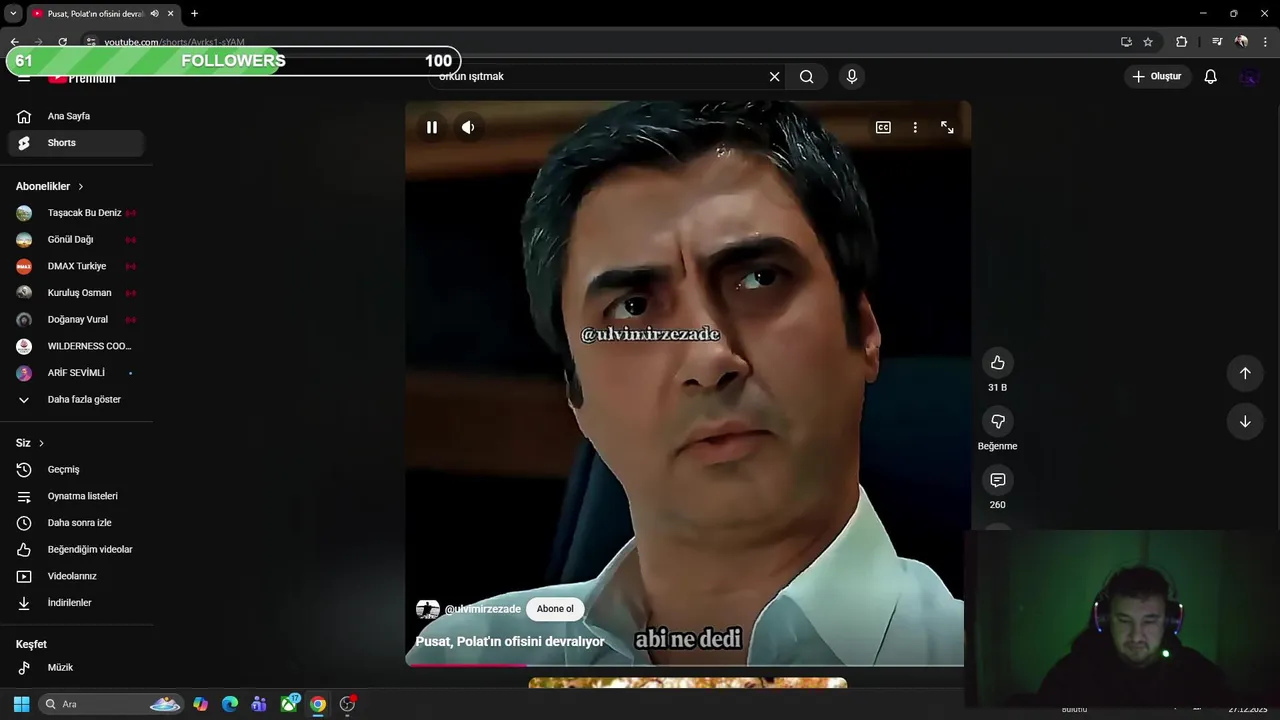This screenshot has width=1280, height=720.
Task: Click the Short's red progress bar
Action: 466,665
